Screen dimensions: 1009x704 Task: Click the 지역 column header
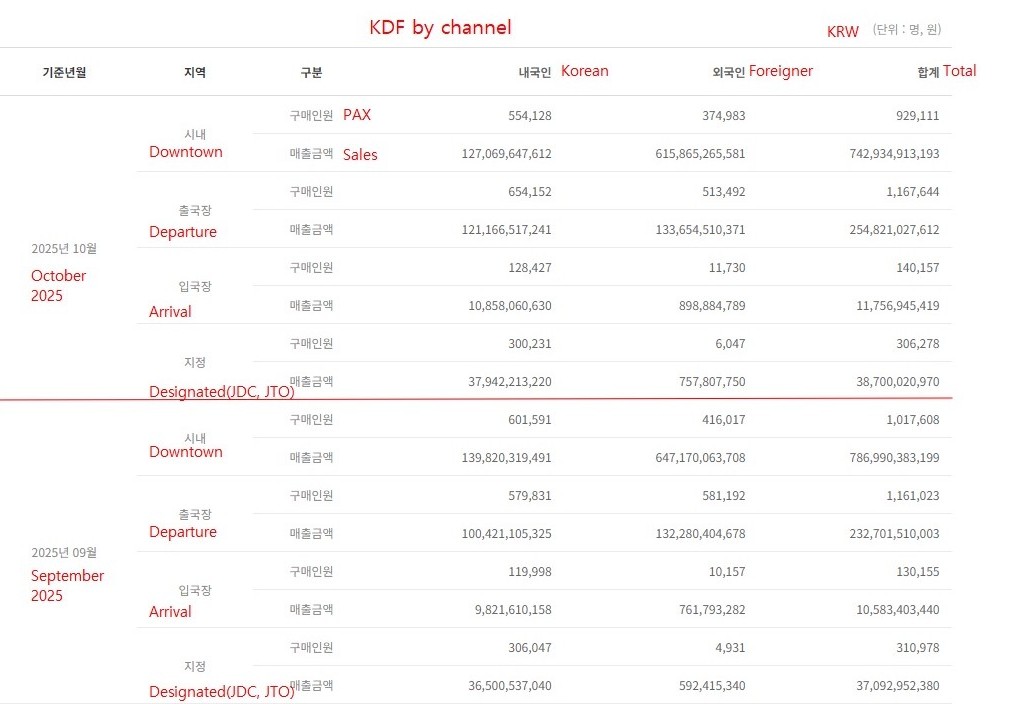click(195, 73)
